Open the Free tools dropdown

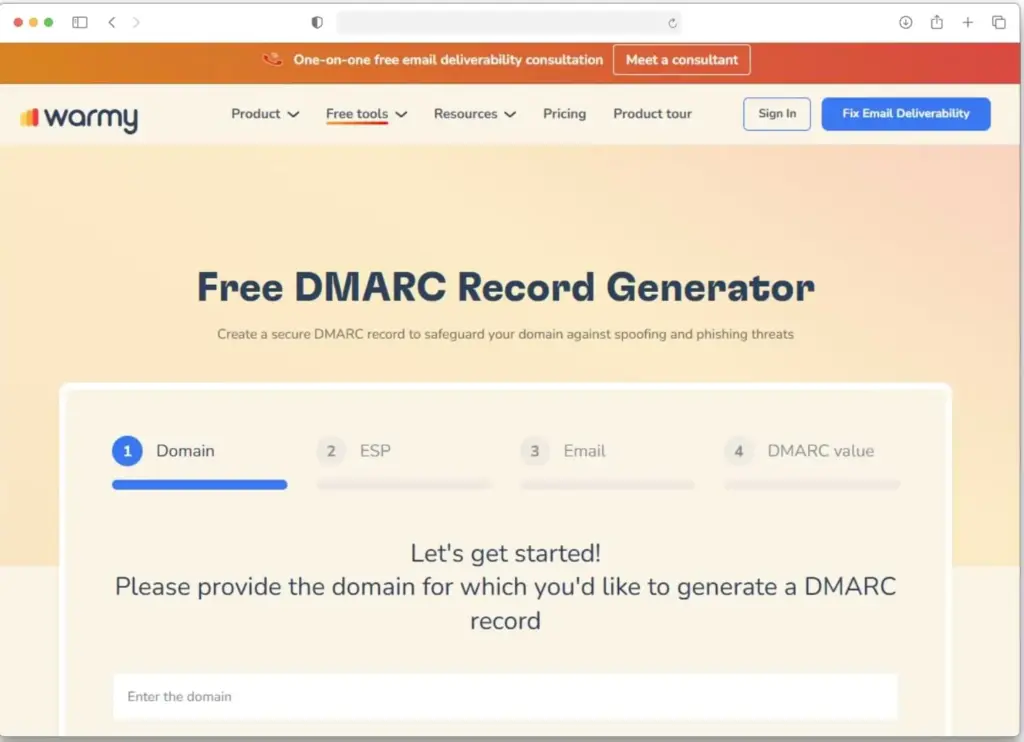pyautogui.click(x=365, y=114)
